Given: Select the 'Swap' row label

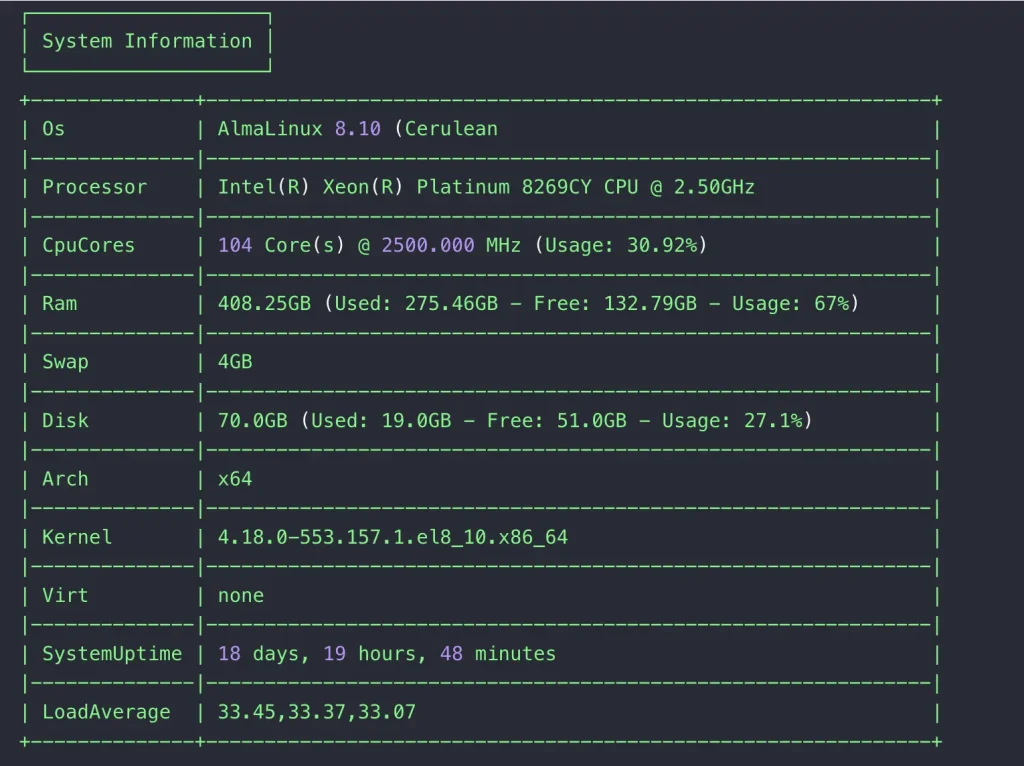Looking at the screenshot, I should point(65,362).
